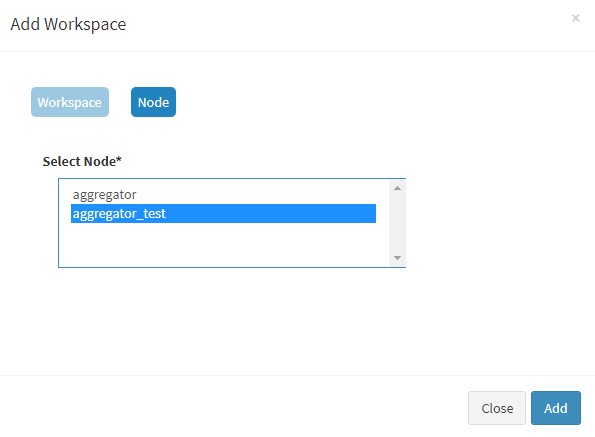
Task: Dismiss the dialog using the X icon
Action: (x=575, y=18)
